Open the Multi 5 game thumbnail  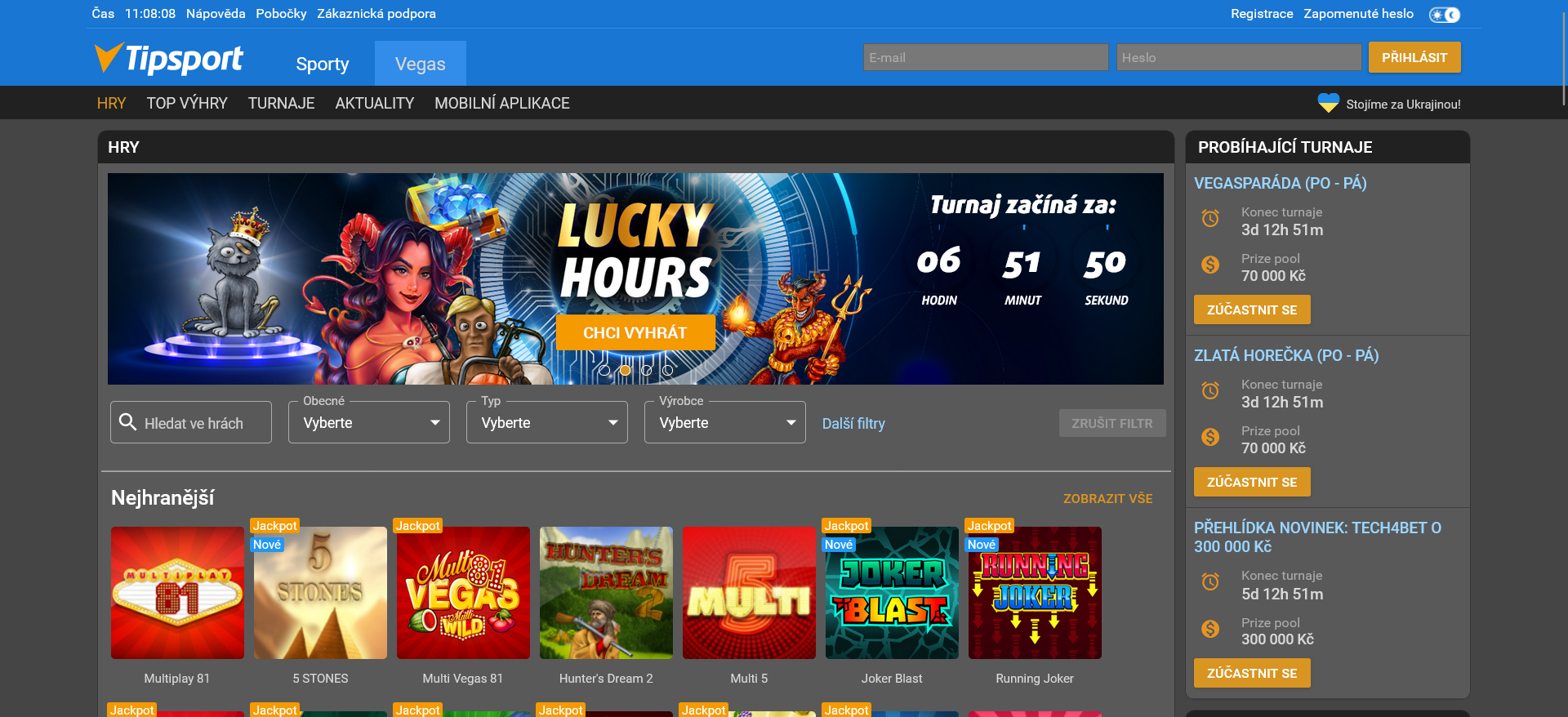click(x=749, y=593)
